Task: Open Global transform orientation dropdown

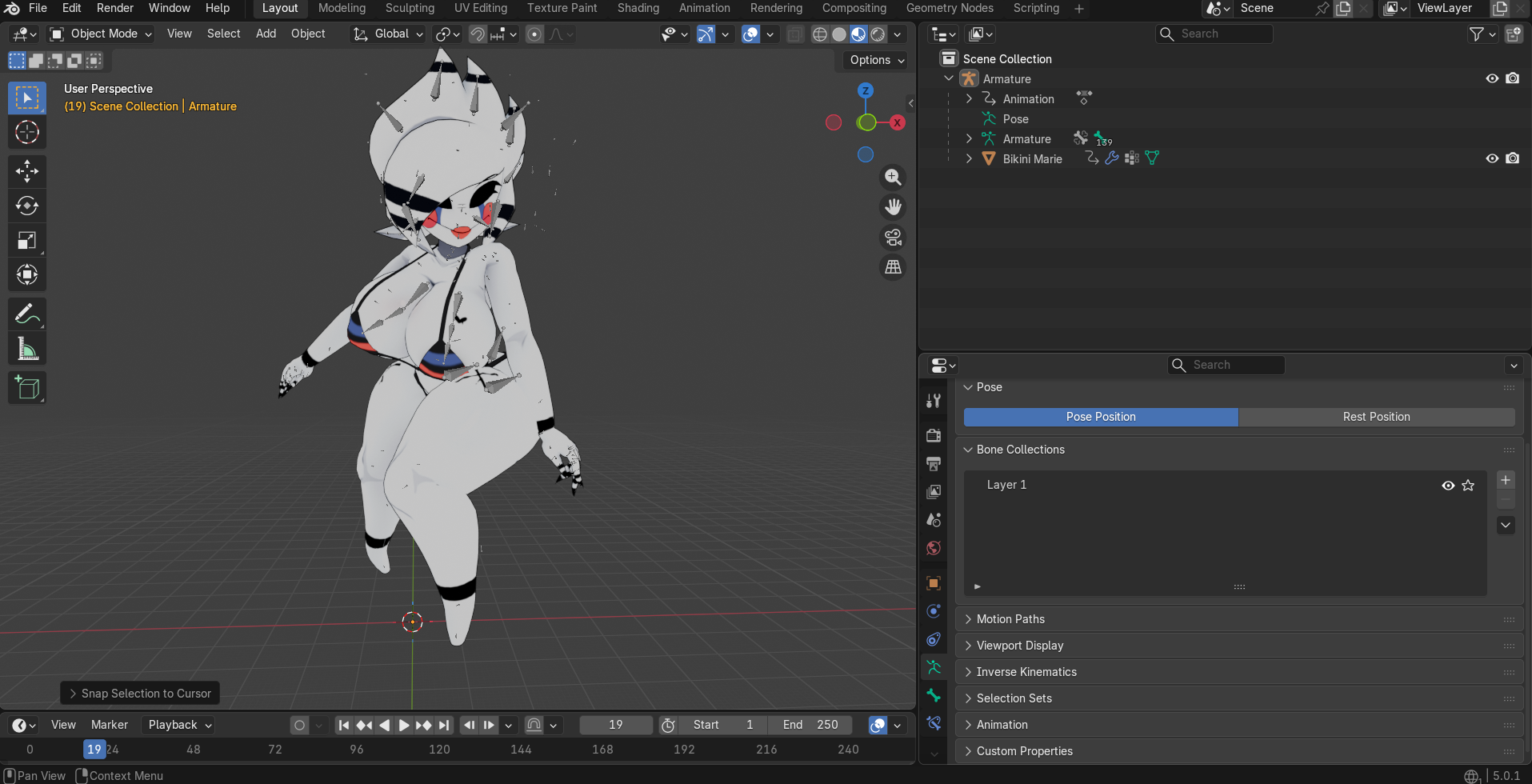Action: (388, 34)
